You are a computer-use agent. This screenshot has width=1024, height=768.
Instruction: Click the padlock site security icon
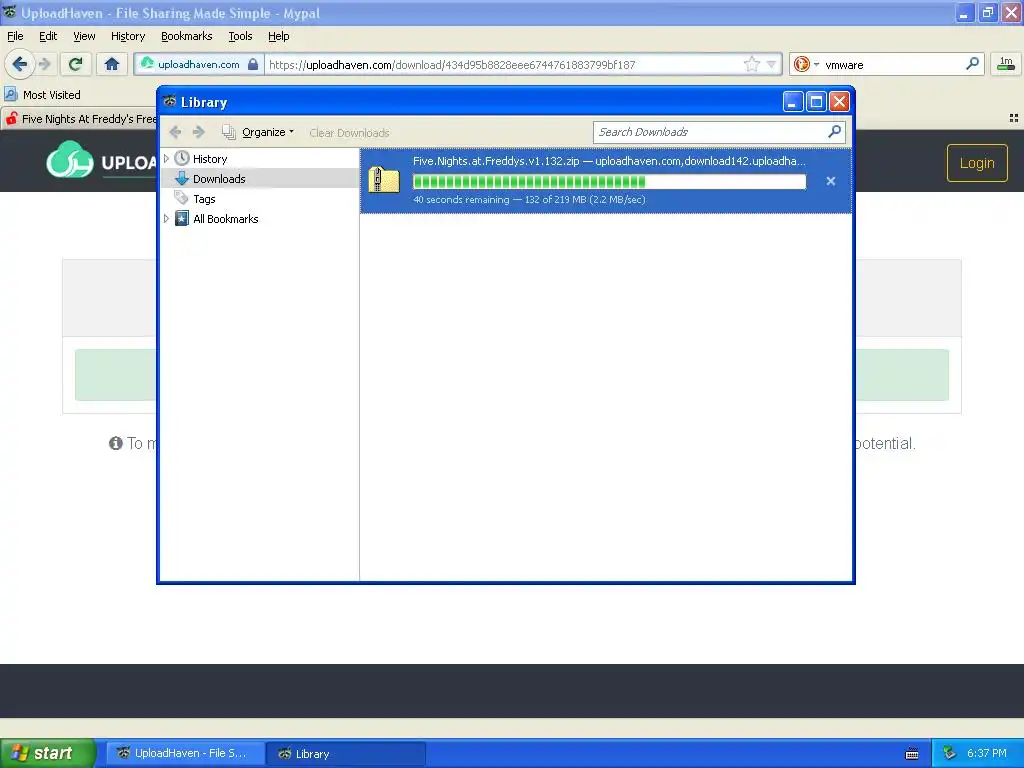click(253, 64)
